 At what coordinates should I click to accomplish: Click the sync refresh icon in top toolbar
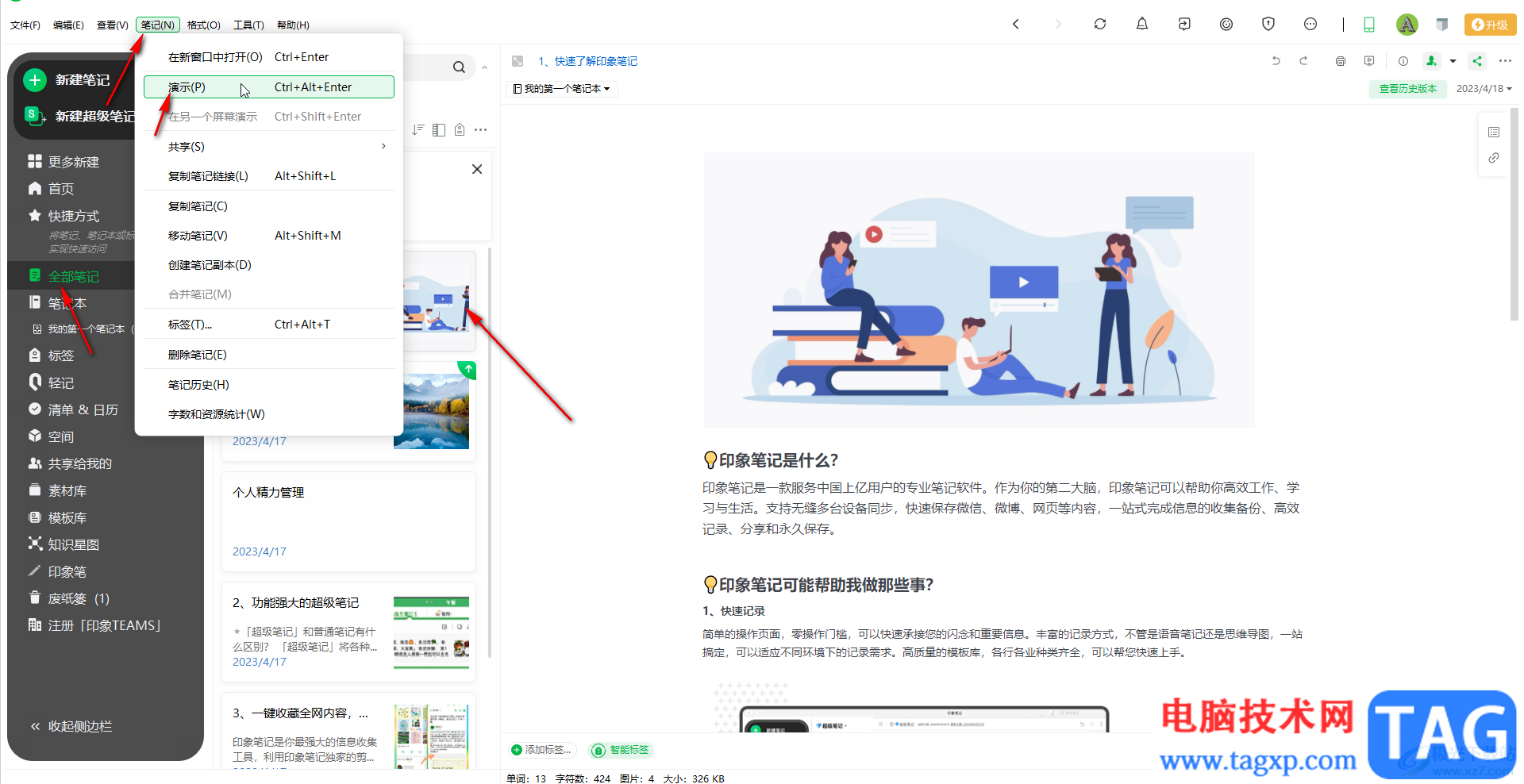pos(1099,24)
